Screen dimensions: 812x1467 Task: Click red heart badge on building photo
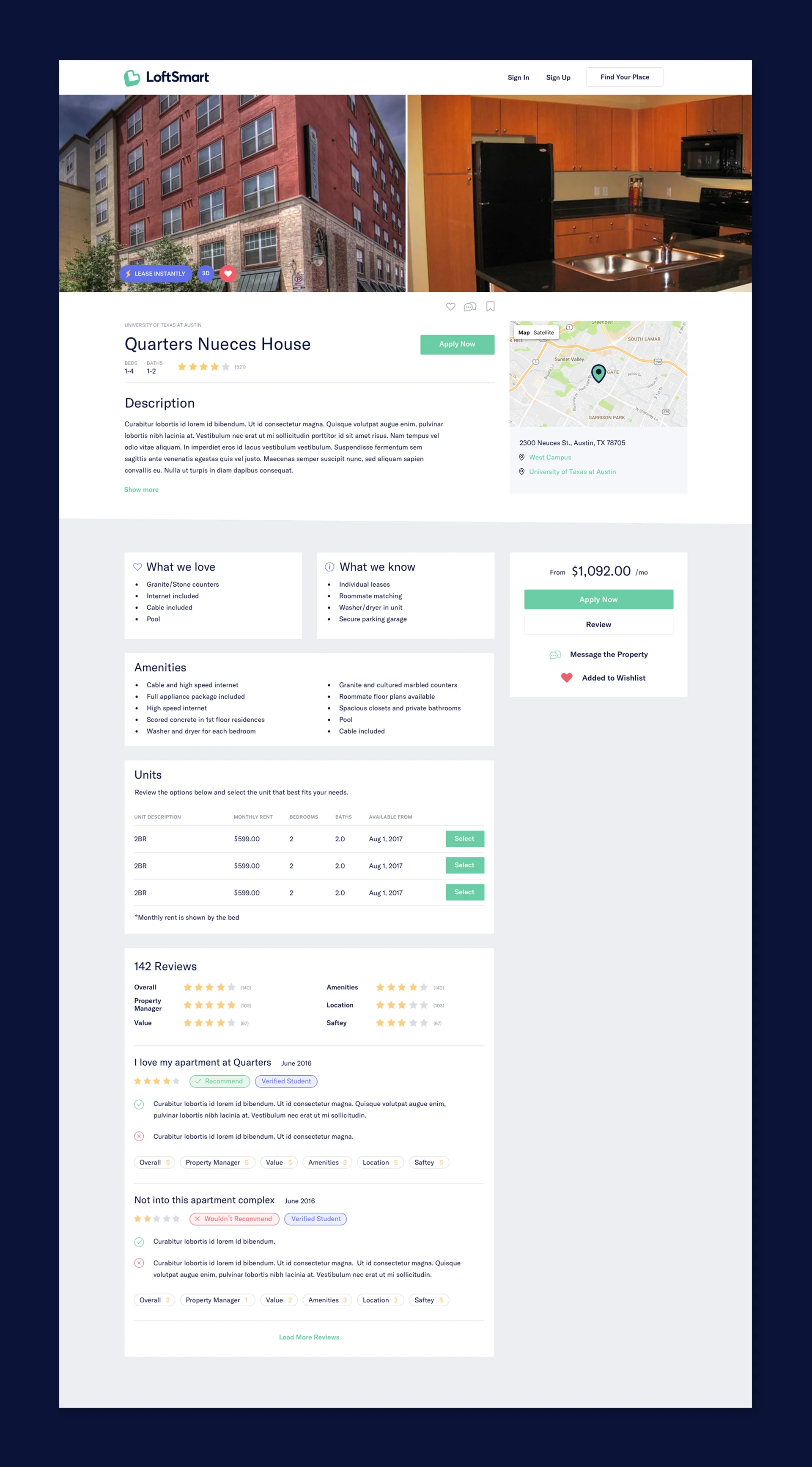[228, 273]
